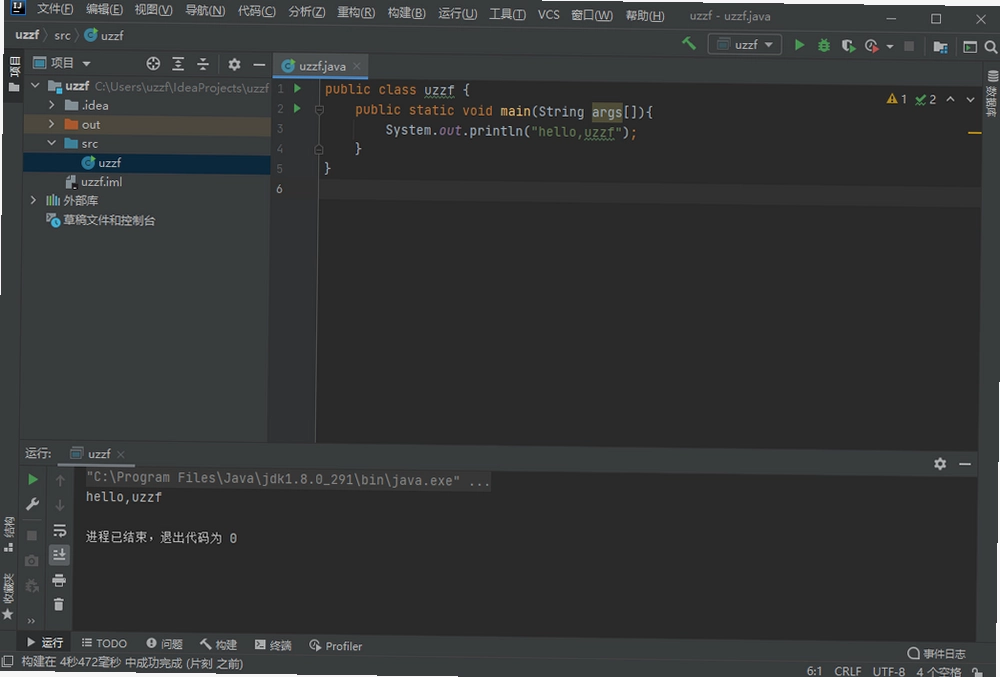Open the 问题 tool window
Image resolution: width=1000 pixels, height=677 pixels.
(165, 644)
